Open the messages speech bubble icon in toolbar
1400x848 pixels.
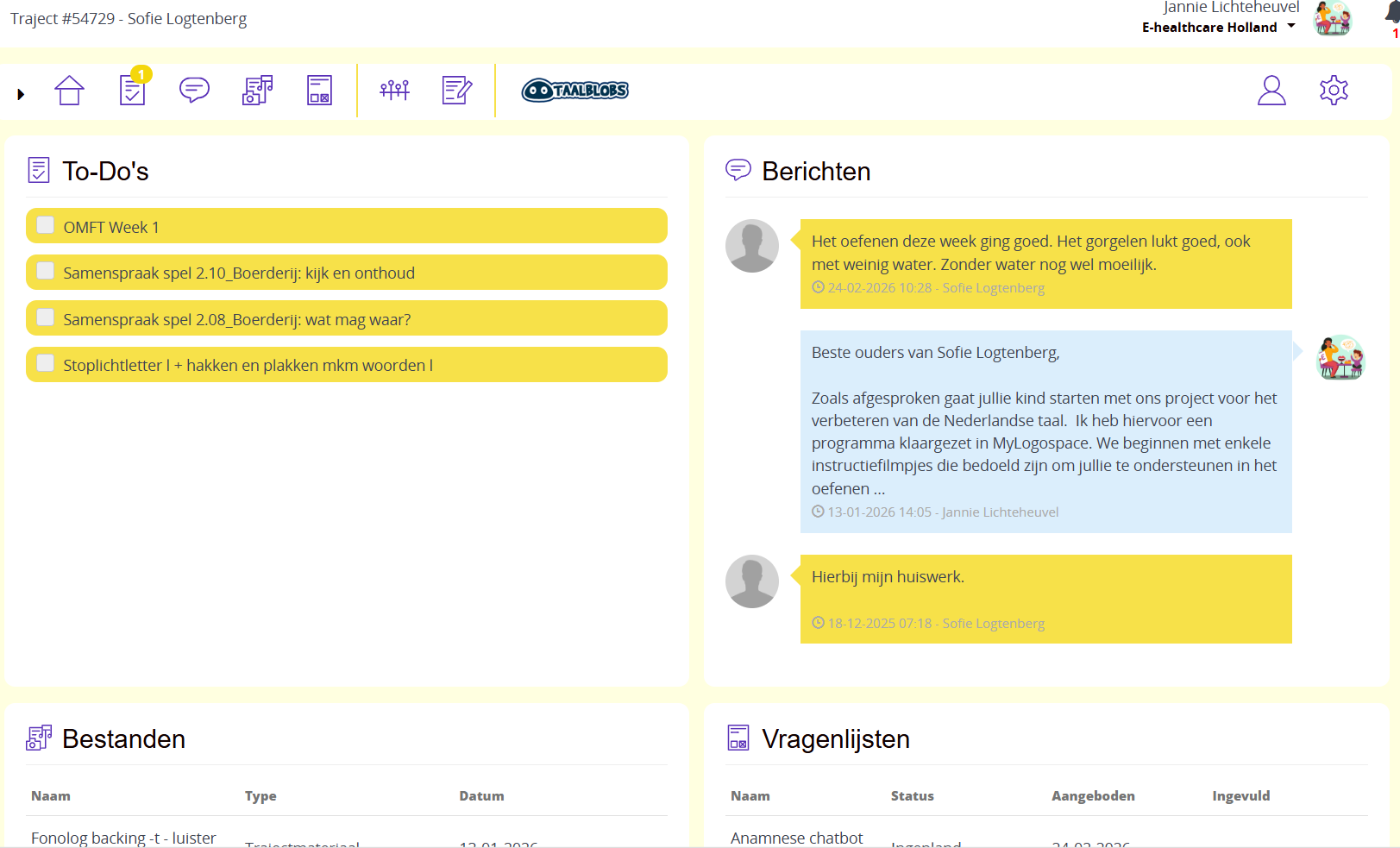point(194,90)
